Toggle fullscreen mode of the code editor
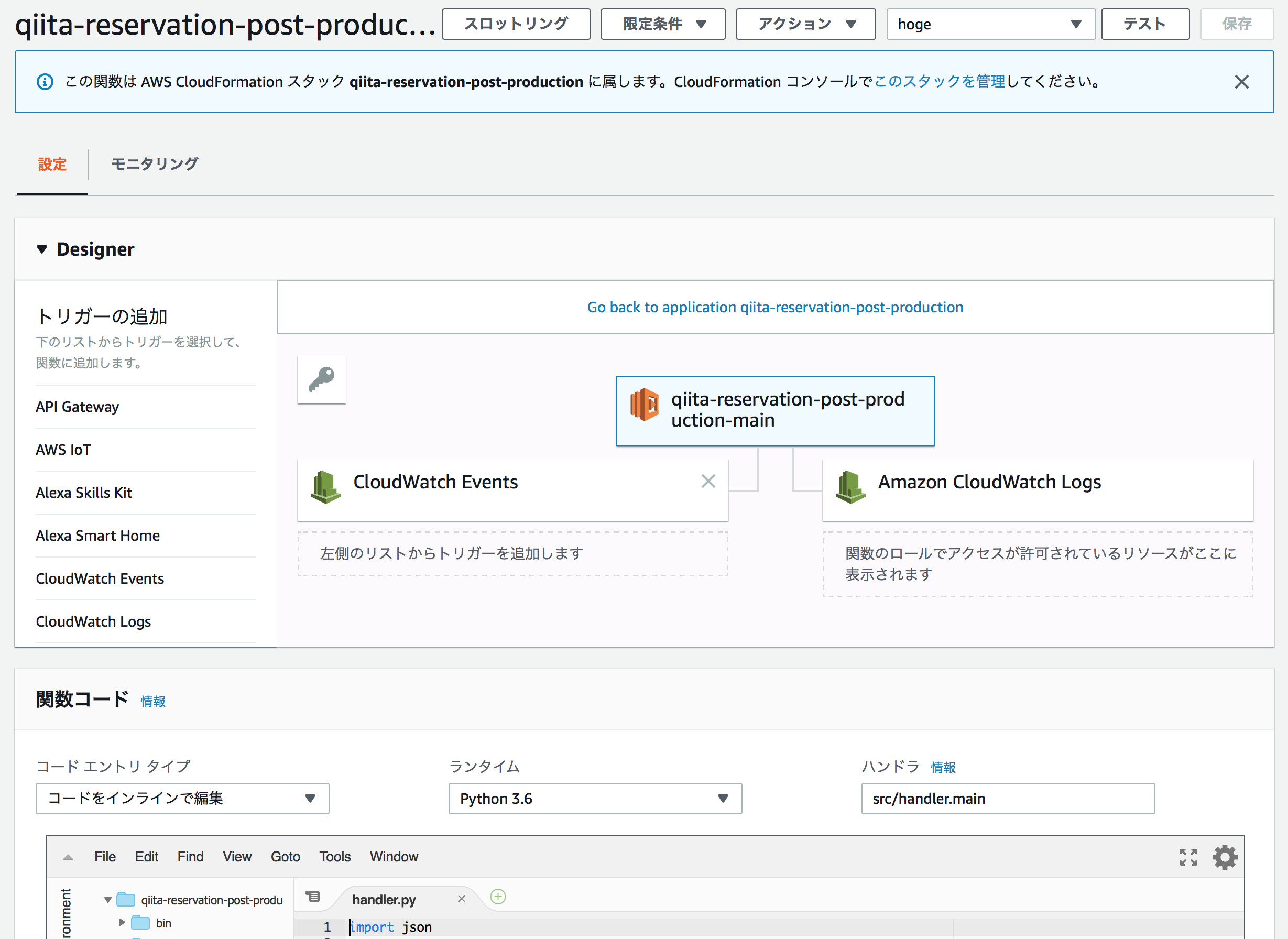Viewport: 1288px width, 939px height. point(1188,857)
